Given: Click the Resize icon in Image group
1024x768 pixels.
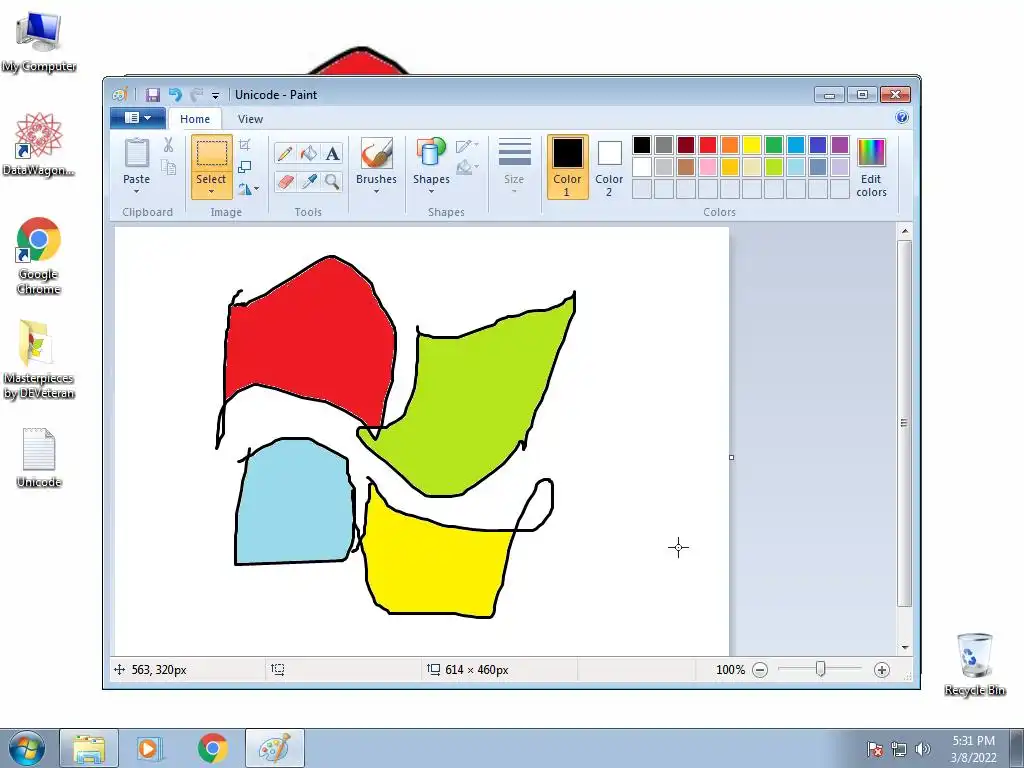Looking at the screenshot, I should tap(245, 167).
